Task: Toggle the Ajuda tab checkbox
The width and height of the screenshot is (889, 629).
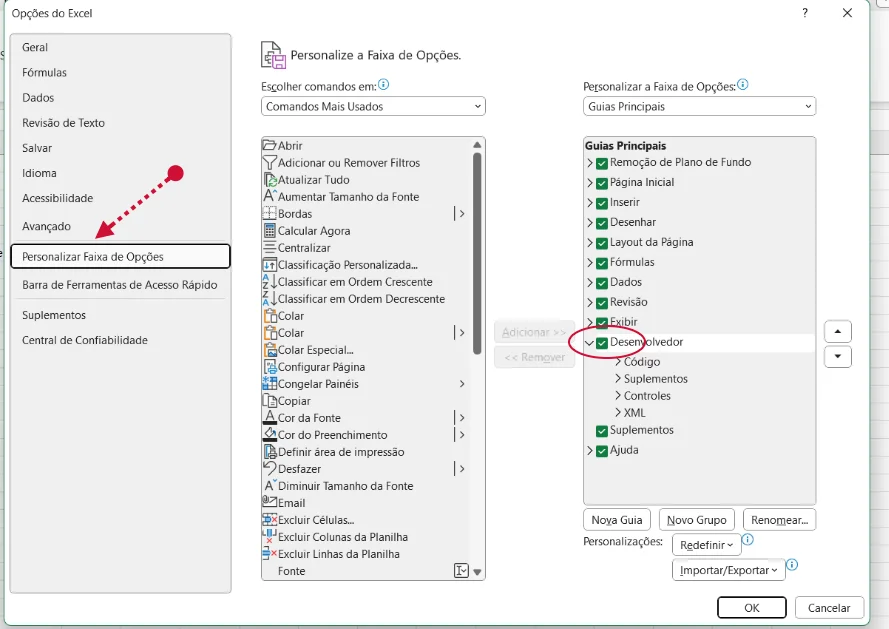Action: pyautogui.click(x=602, y=451)
